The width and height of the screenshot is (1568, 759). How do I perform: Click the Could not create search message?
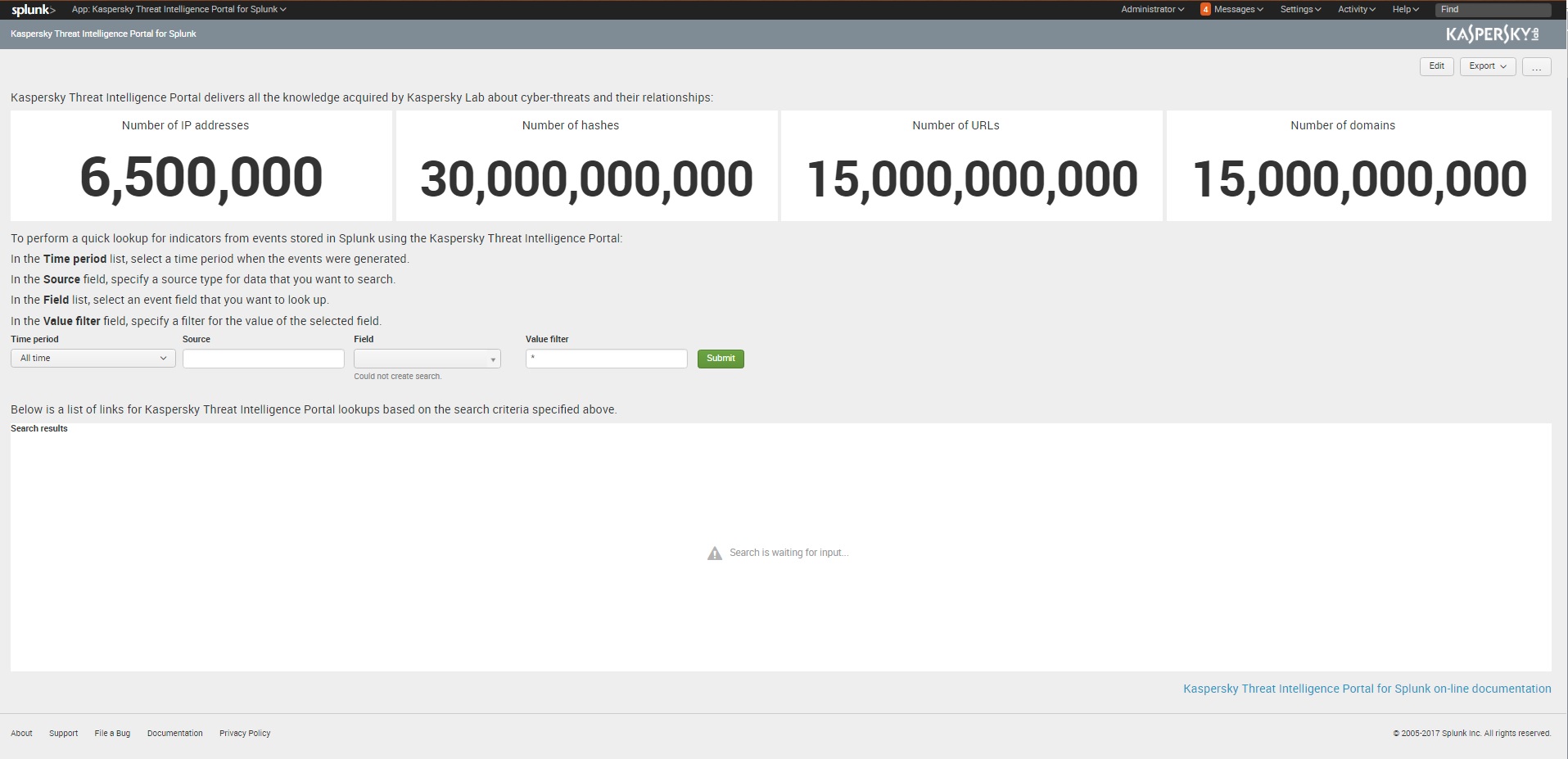coord(398,377)
